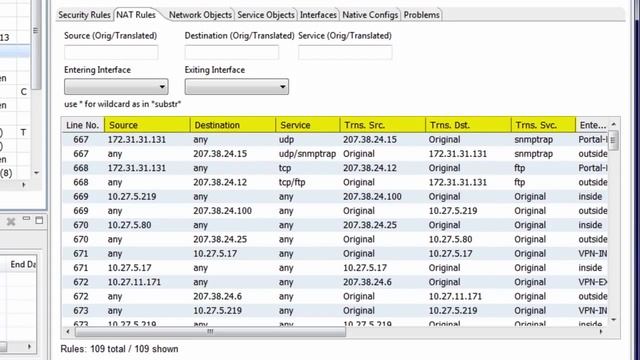Select translated destination 10.27.5.80

(450, 240)
